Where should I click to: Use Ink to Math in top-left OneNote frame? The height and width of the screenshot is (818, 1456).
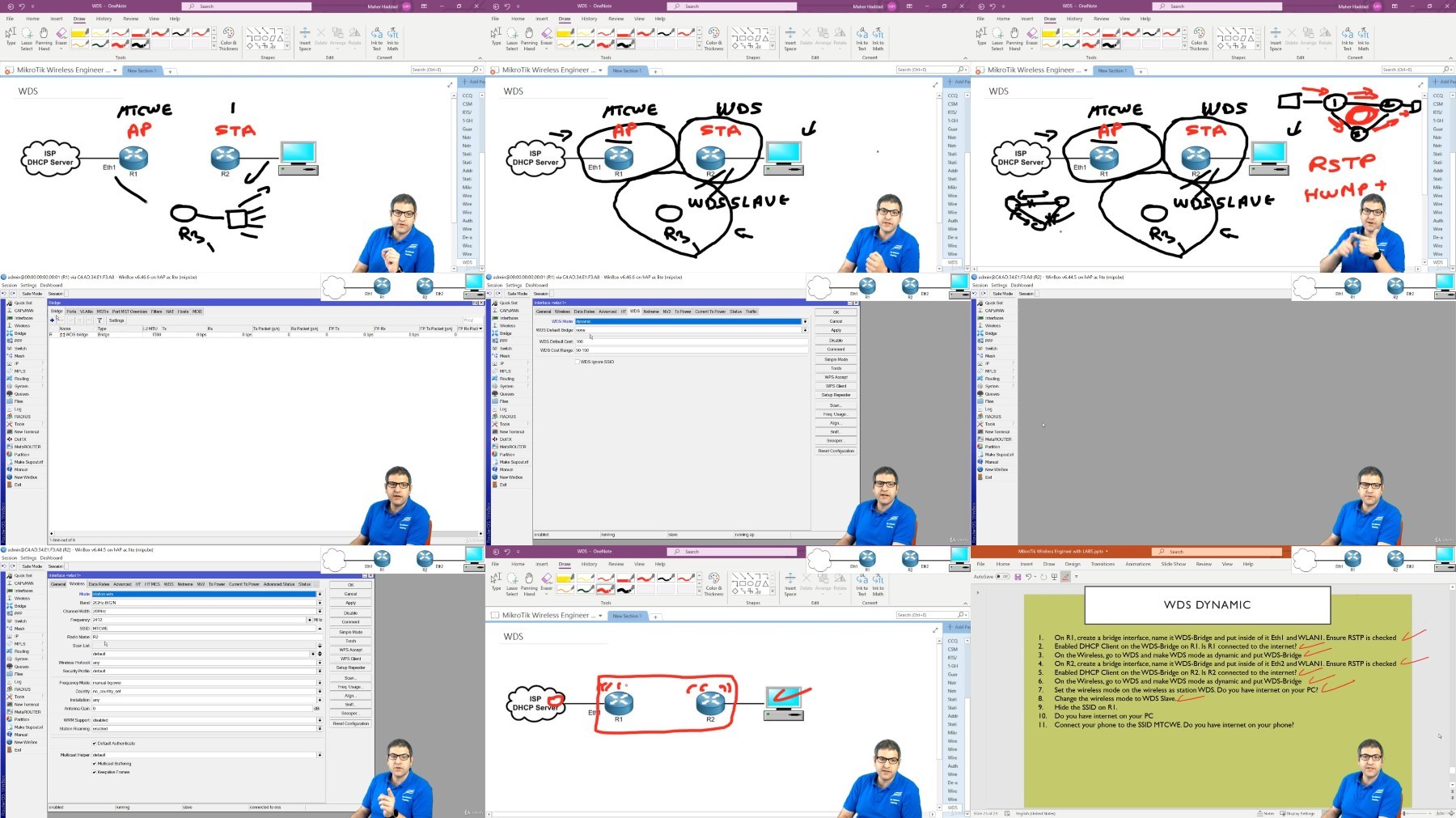tap(393, 39)
